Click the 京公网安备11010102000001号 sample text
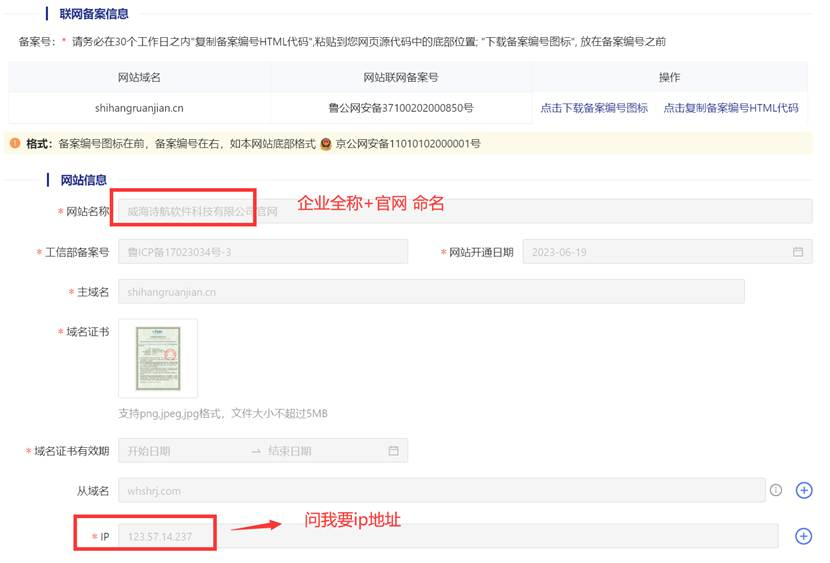830x563 pixels. coord(408,143)
